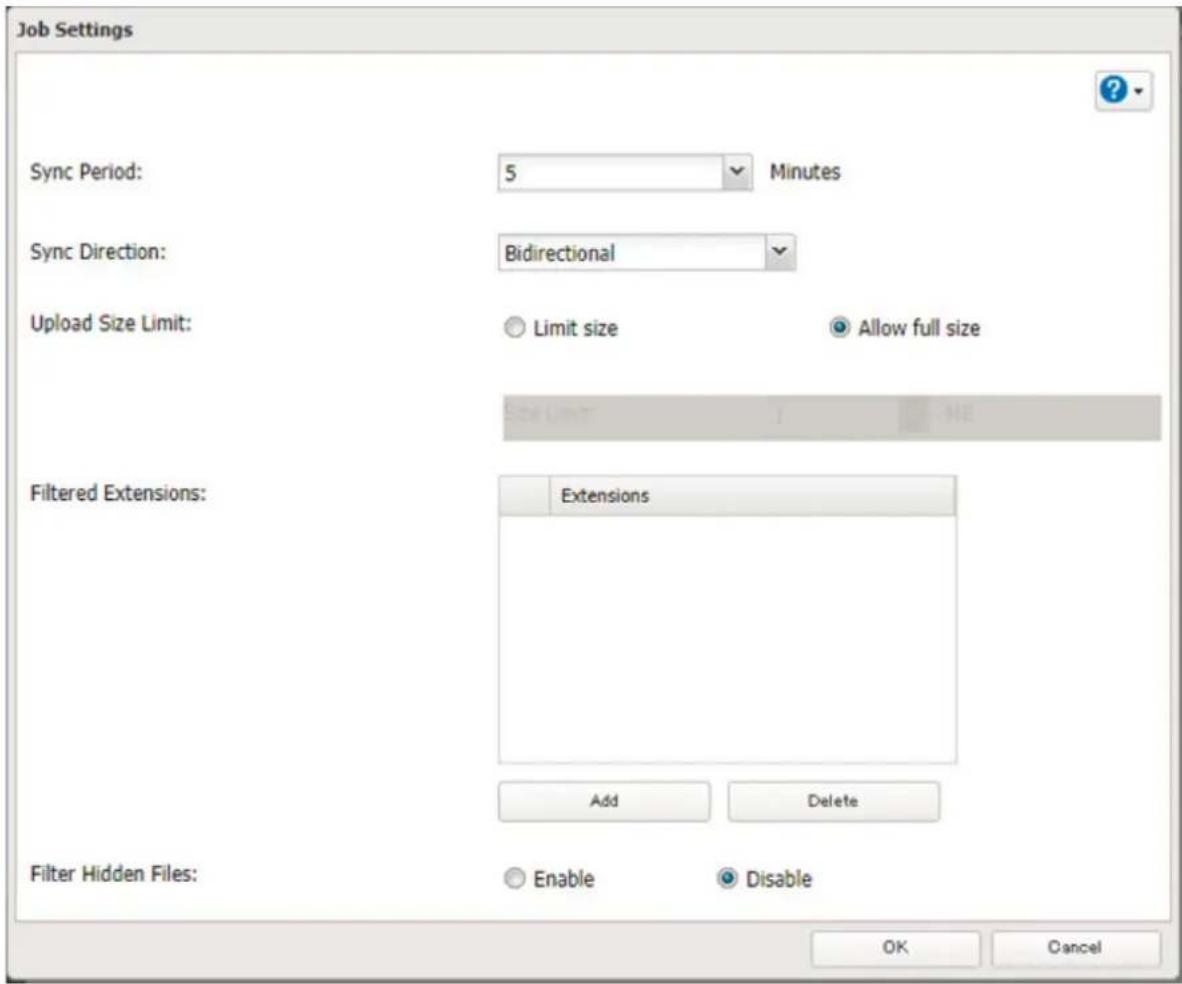1182x984 pixels.
Task: Click the Extensions column header
Action: click(752, 495)
